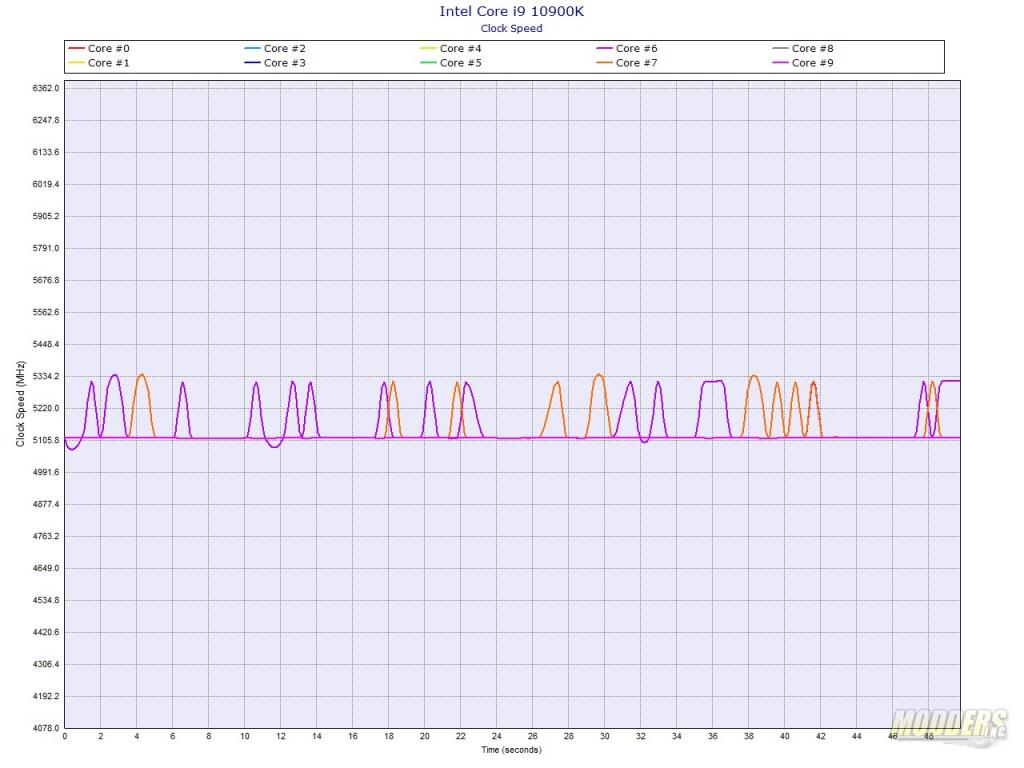The height and width of the screenshot is (768, 1024).
Task: Click the 10 tick on time axis
Action: 245,736
